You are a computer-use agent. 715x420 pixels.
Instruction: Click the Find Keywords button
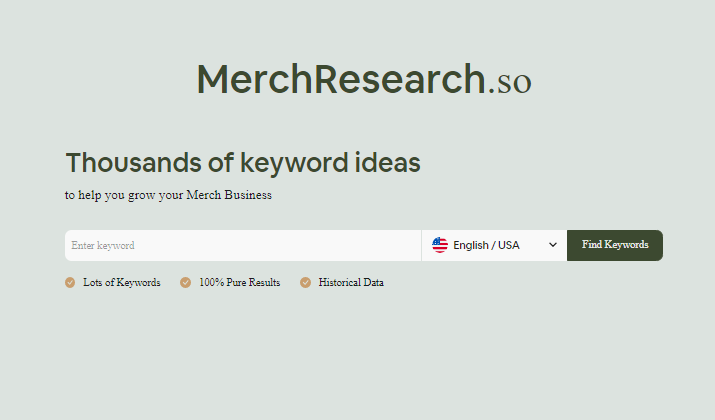click(x=615, y=245)
